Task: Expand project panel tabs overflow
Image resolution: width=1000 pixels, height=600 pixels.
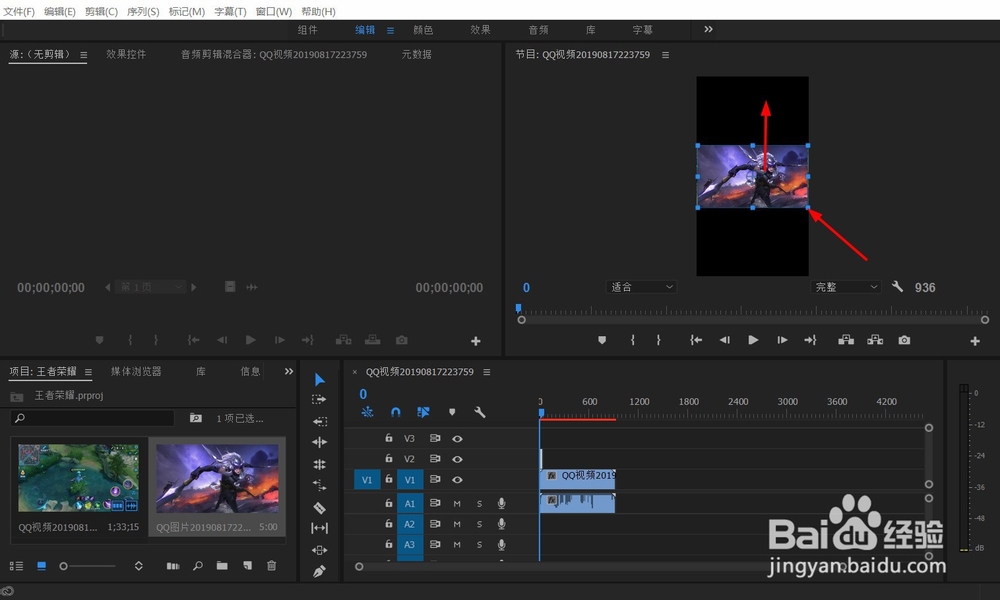Action: [x=289, y=371]
